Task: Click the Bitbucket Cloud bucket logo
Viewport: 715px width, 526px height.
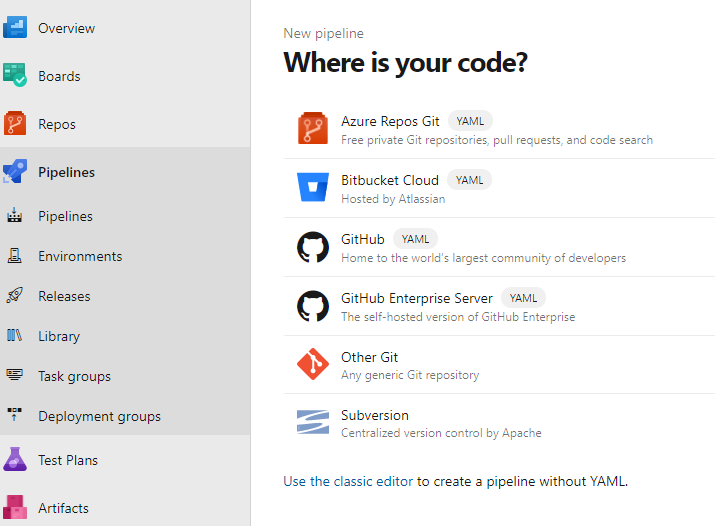Action: [313, 187]
